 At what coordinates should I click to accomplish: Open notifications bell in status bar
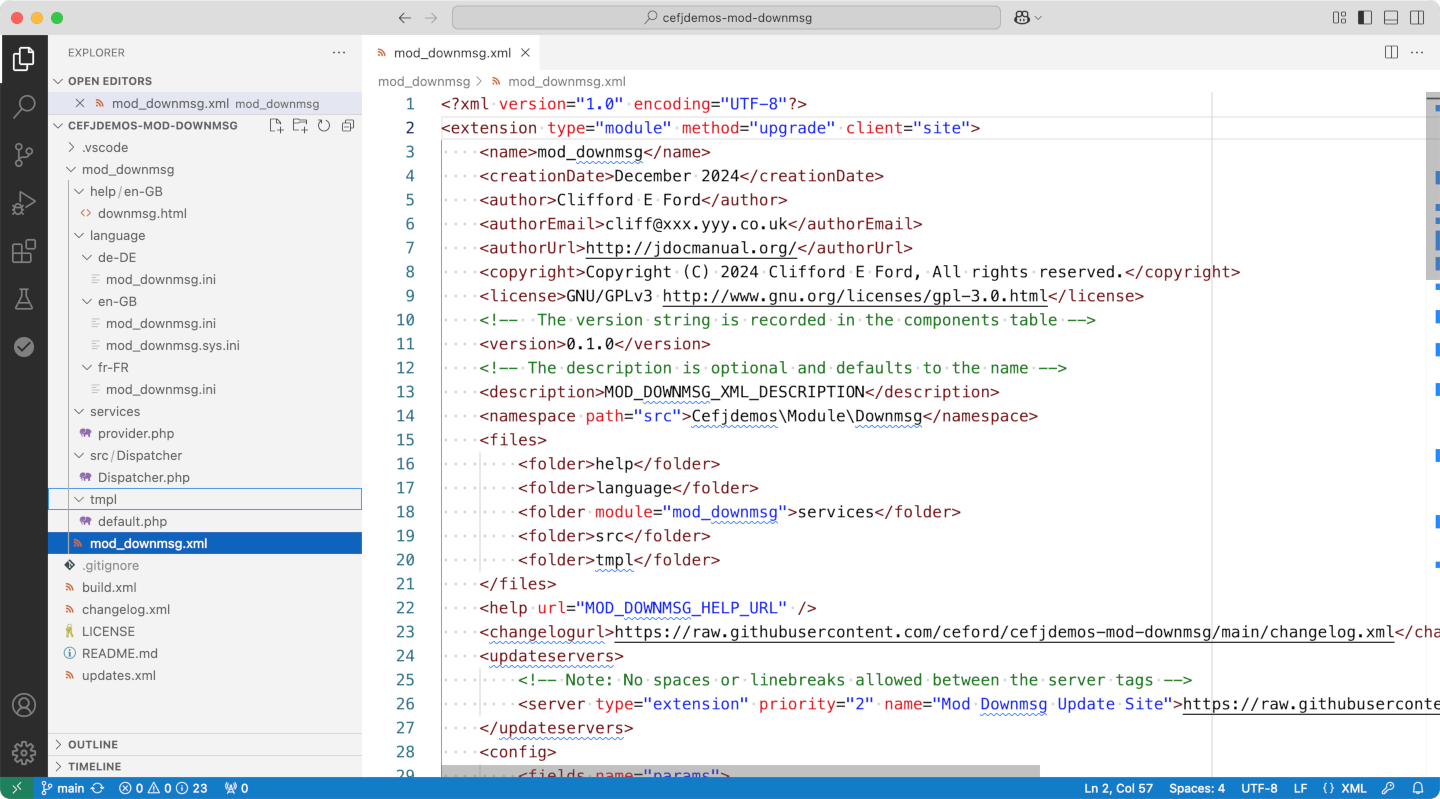[x=1418, y=788]
